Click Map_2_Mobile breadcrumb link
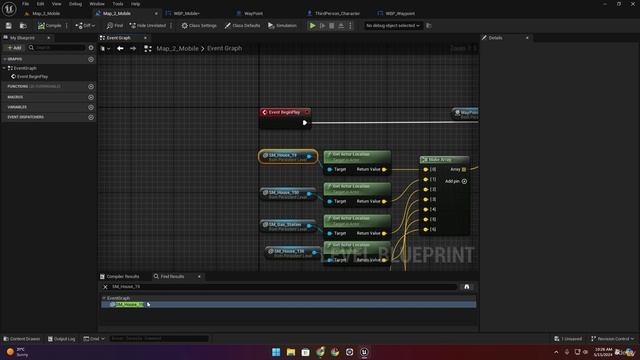This screenshot has width=640, height=360. click(x=177, y=49)
